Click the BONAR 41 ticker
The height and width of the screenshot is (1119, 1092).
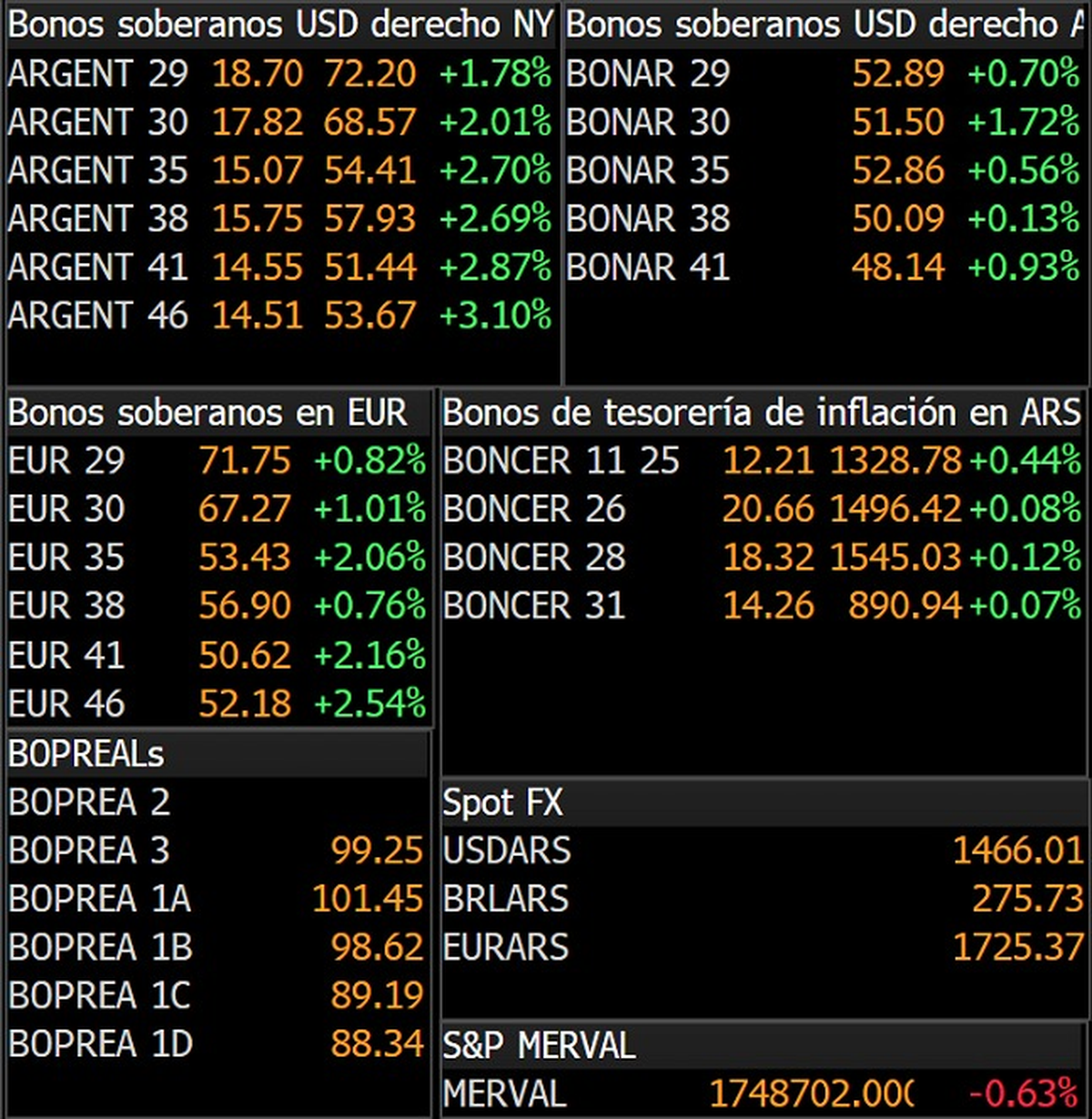click(x=648, y=267)
